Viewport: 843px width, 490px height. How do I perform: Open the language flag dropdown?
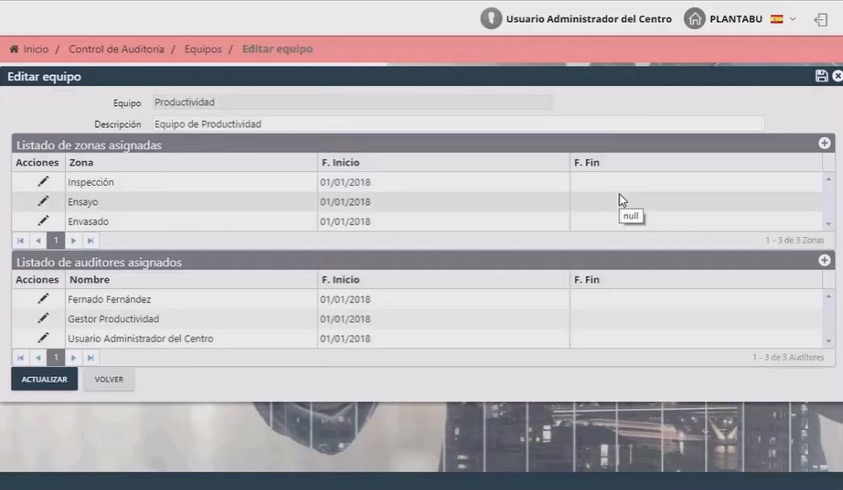(783, 19)
